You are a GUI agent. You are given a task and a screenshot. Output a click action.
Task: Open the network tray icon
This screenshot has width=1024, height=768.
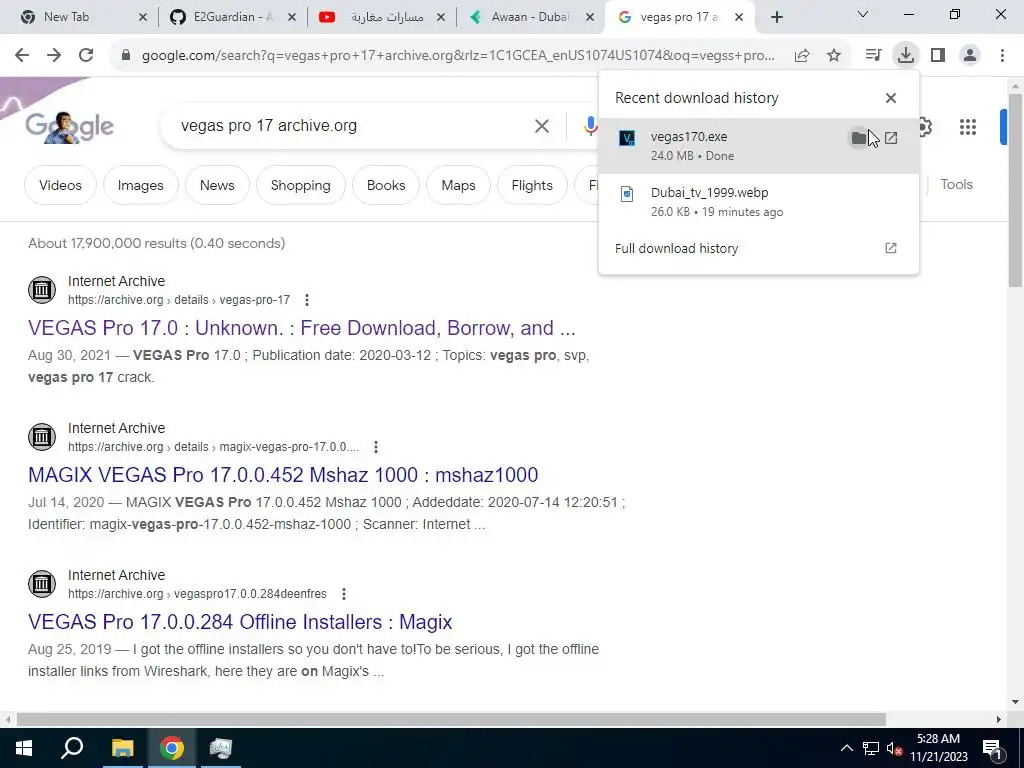(871, 748)
